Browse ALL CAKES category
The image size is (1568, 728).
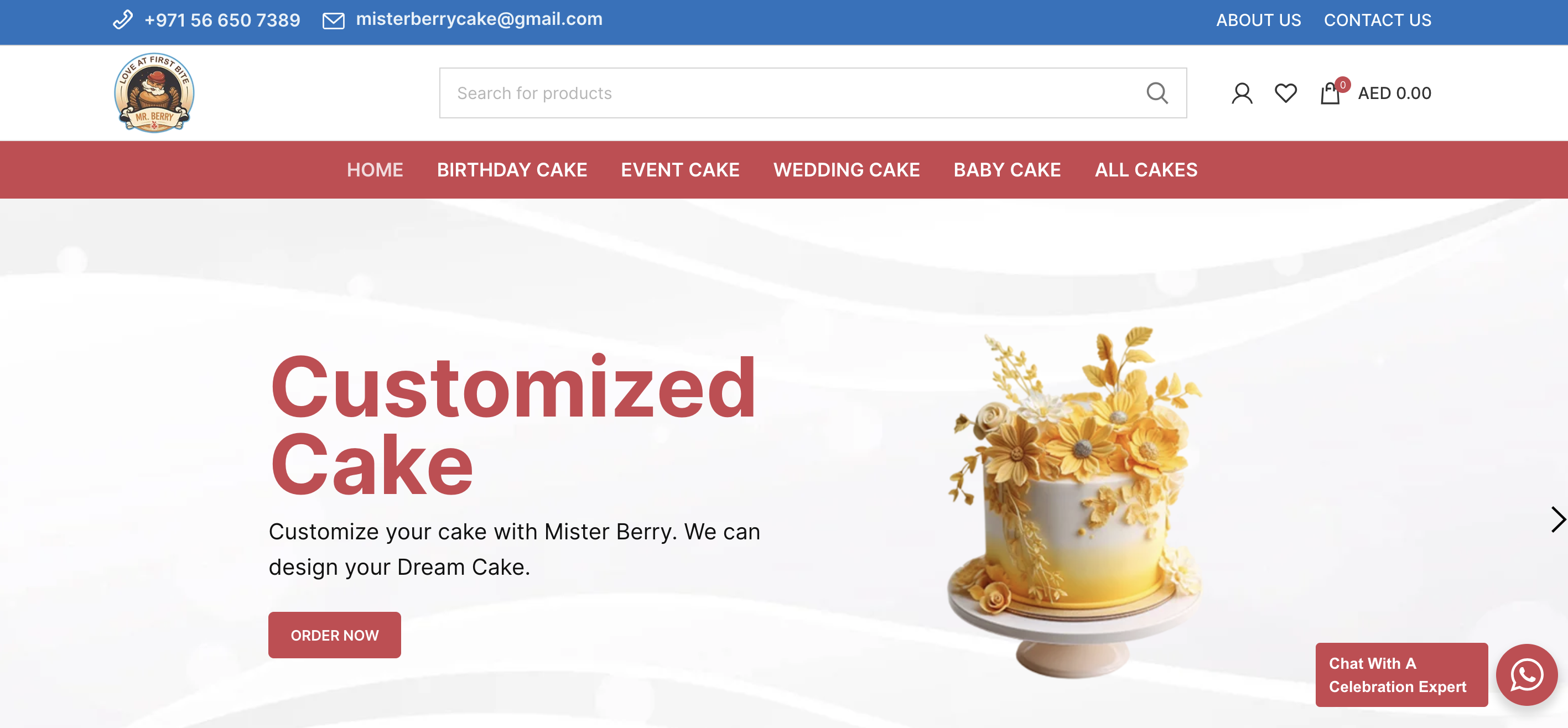pos(1145,170)
